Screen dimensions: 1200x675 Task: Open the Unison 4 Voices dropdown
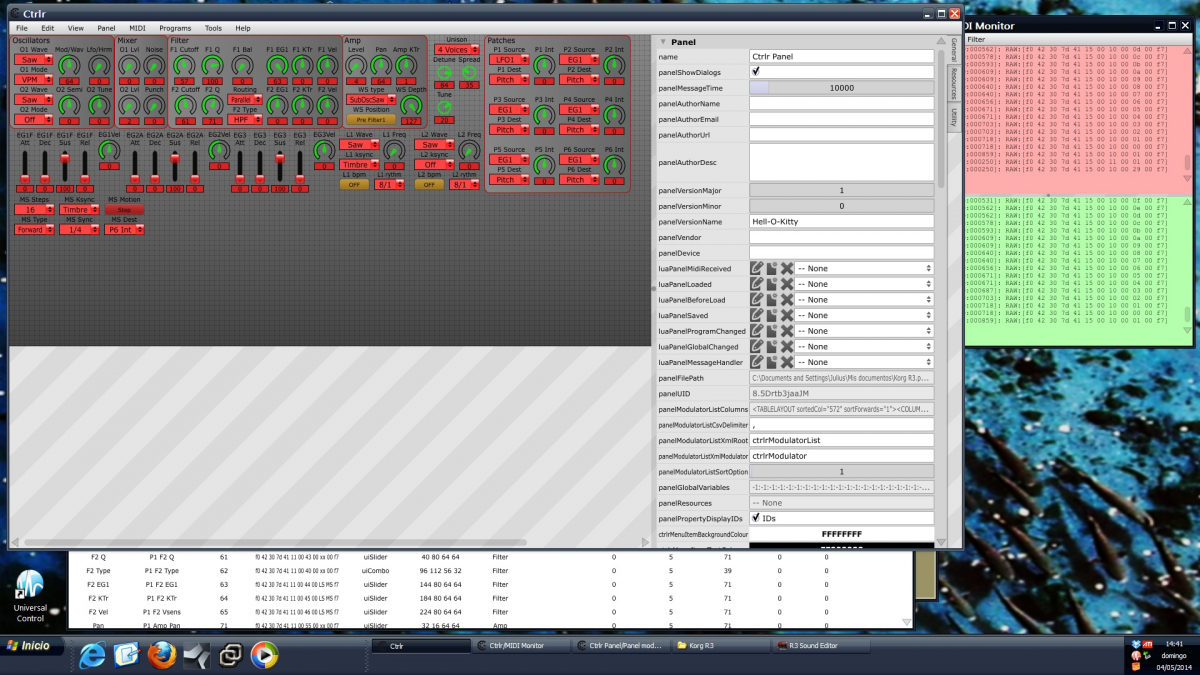(456, 50)
